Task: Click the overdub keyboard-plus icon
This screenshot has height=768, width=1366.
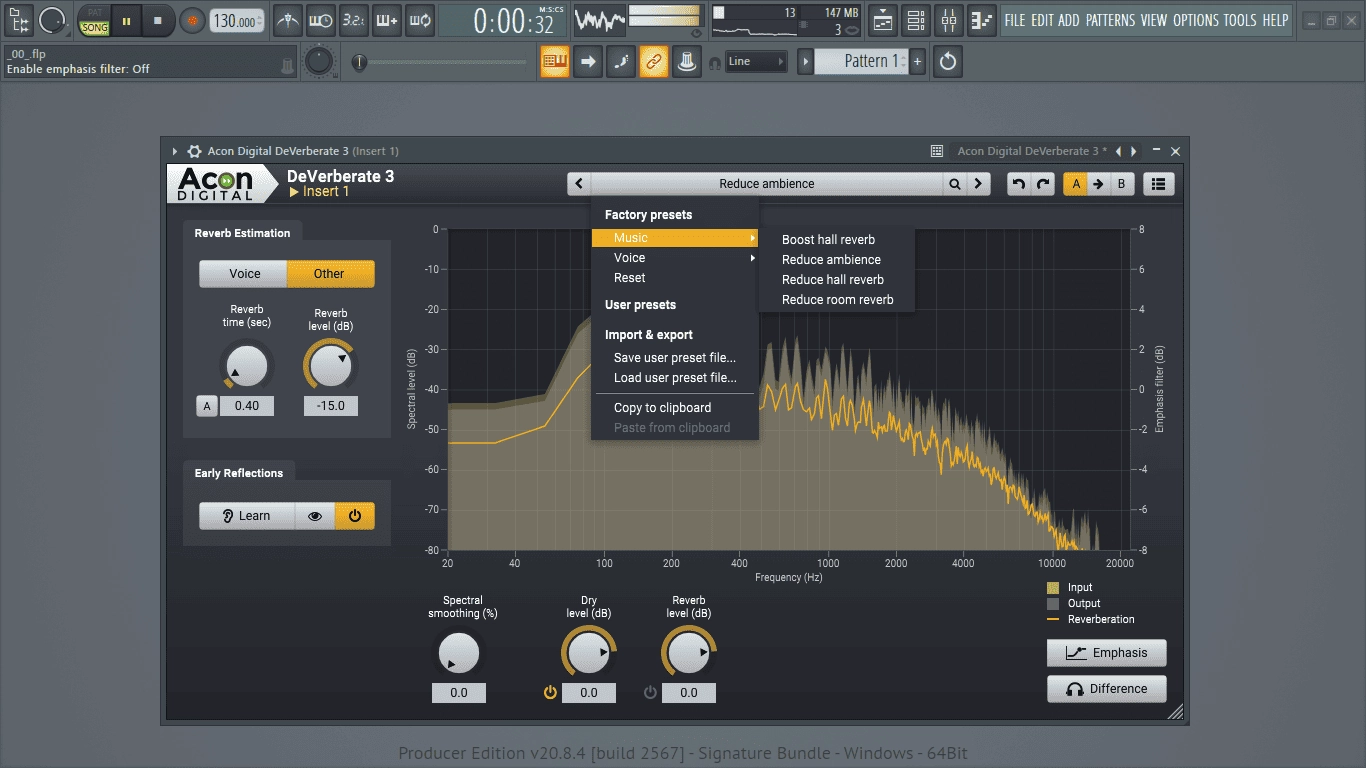Action: click(x=386, y=19)
